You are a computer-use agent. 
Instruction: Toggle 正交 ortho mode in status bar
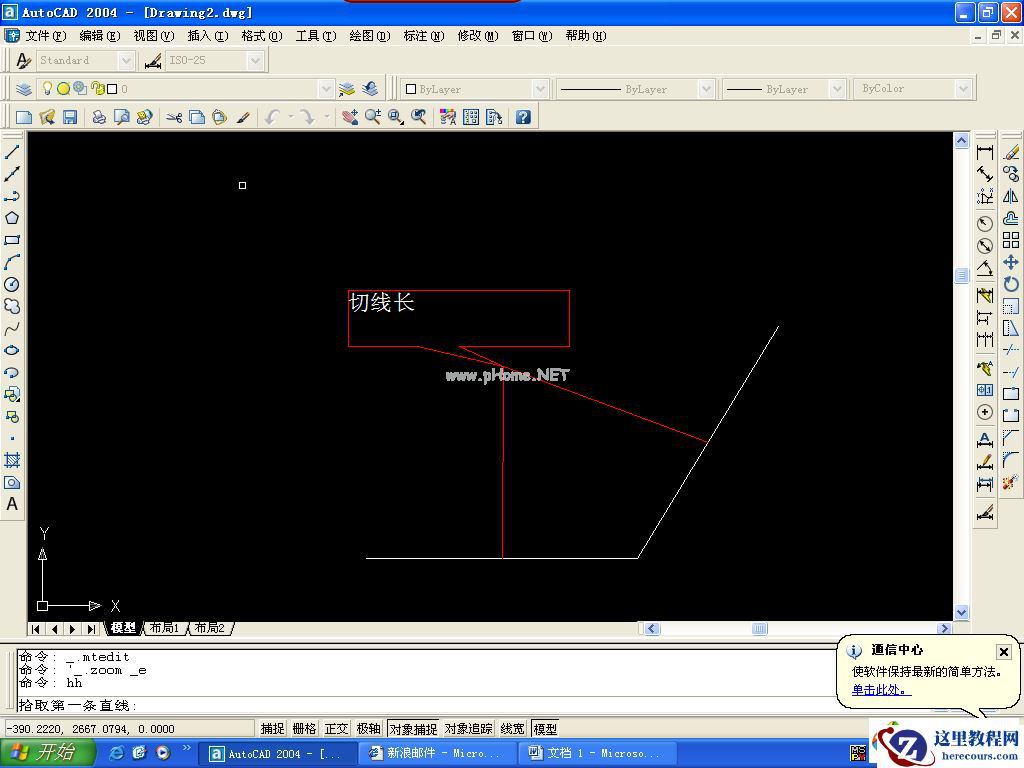(x=337, y=729)
